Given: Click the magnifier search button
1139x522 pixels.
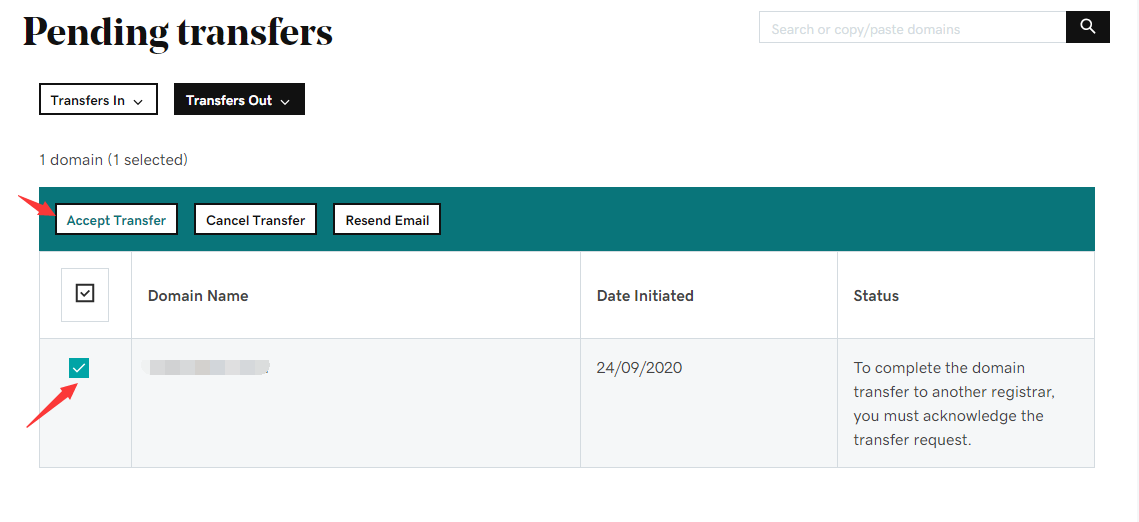Looking at the screenshot, I should point(1088,28).
